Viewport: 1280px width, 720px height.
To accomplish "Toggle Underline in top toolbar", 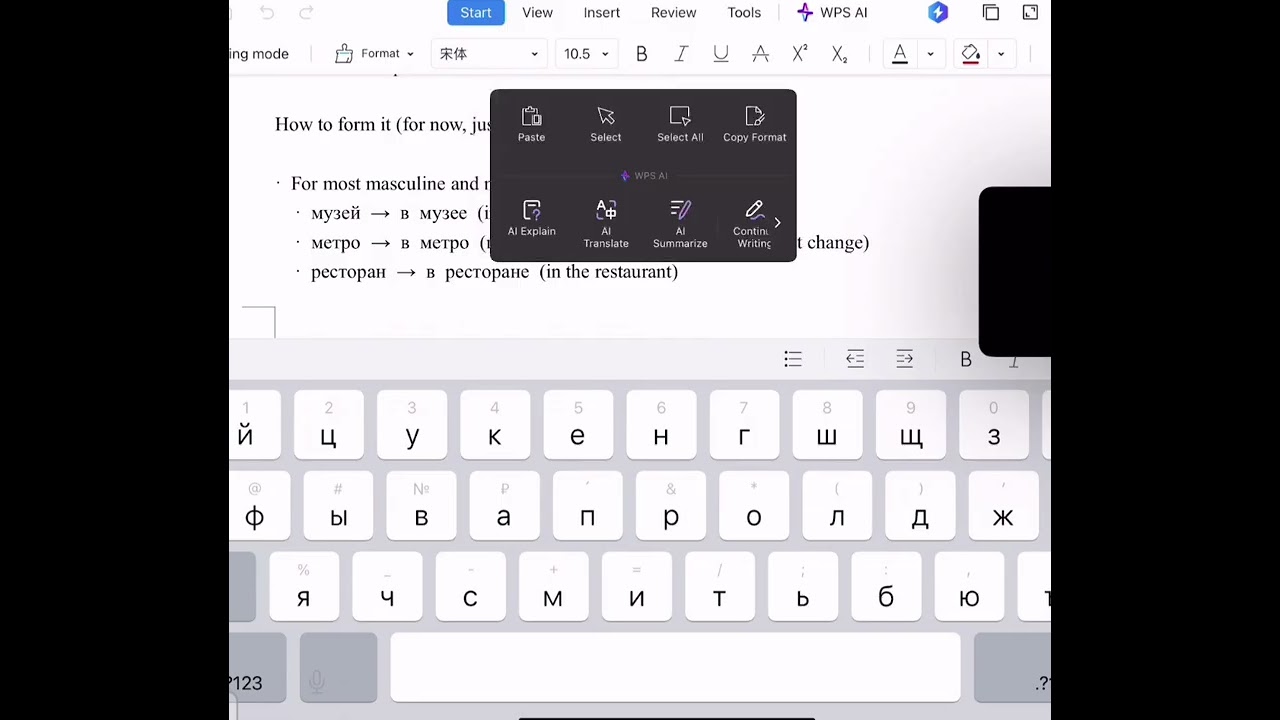I will [x=721, y=54].
